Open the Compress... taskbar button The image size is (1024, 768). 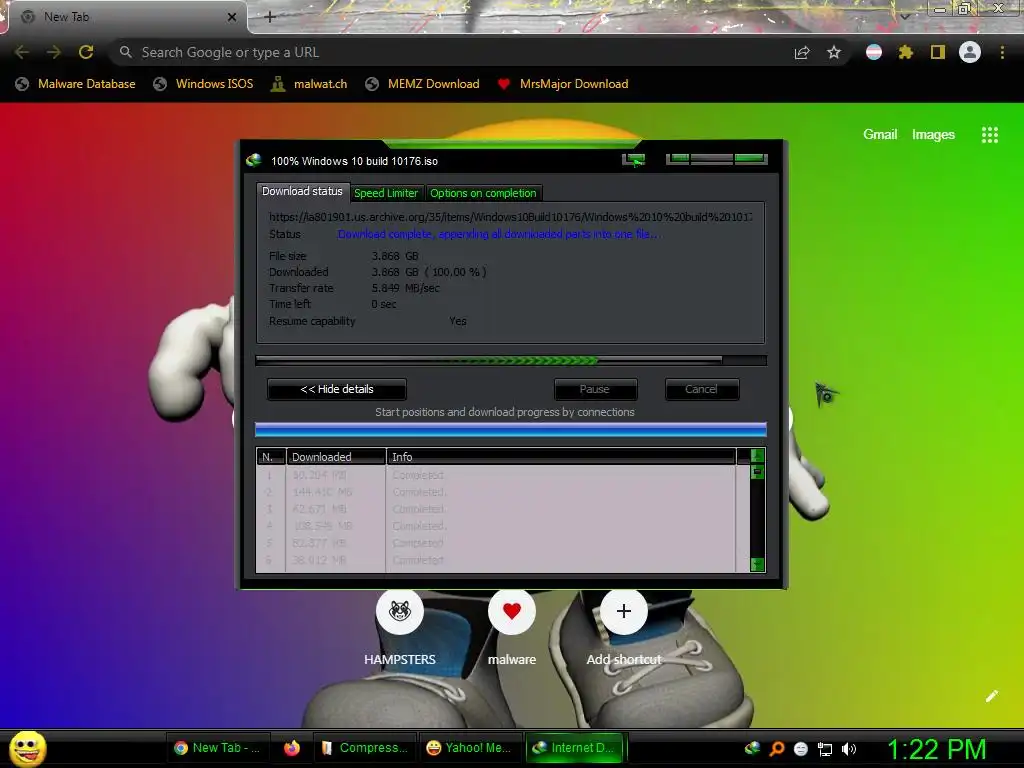click(366, 748)
